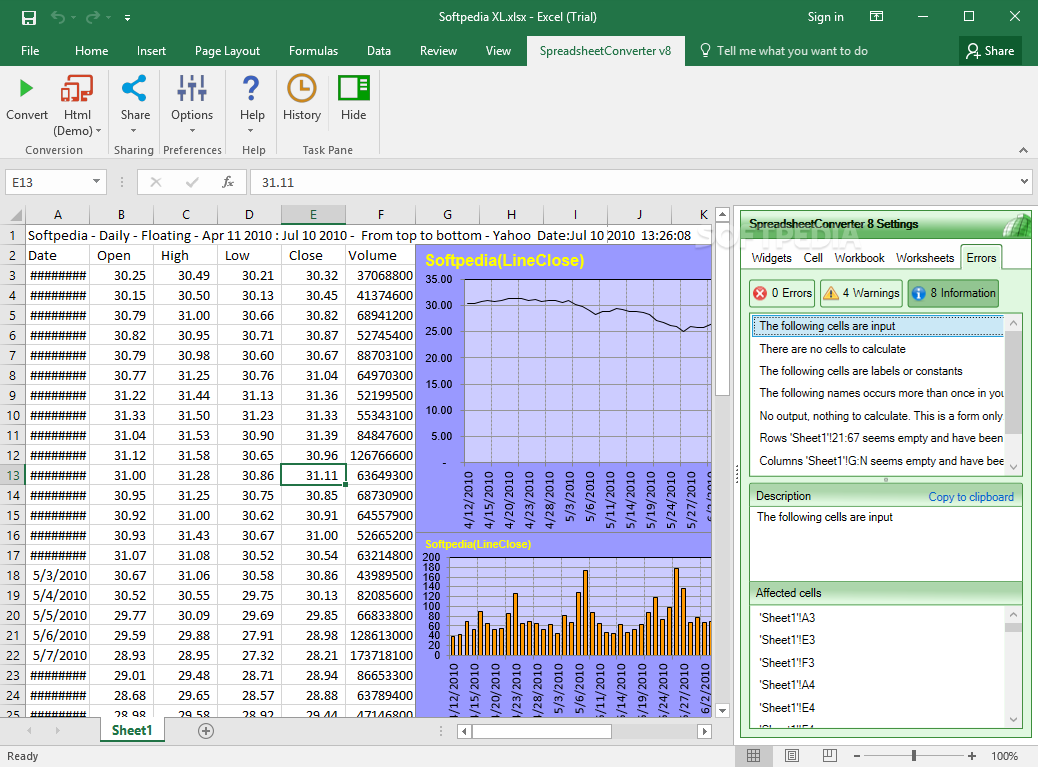Open the Cell settings tab
Image resolution: width=1038 pixels, height=767 pixels.
click(x=813, y=258)
